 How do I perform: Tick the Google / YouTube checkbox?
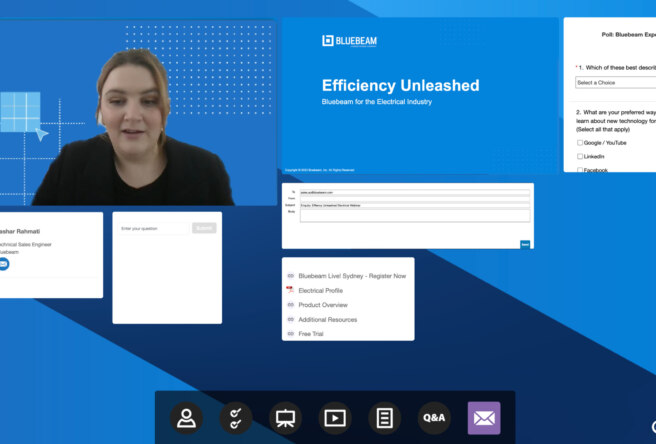pyautogui.click(x=580, y=143)
